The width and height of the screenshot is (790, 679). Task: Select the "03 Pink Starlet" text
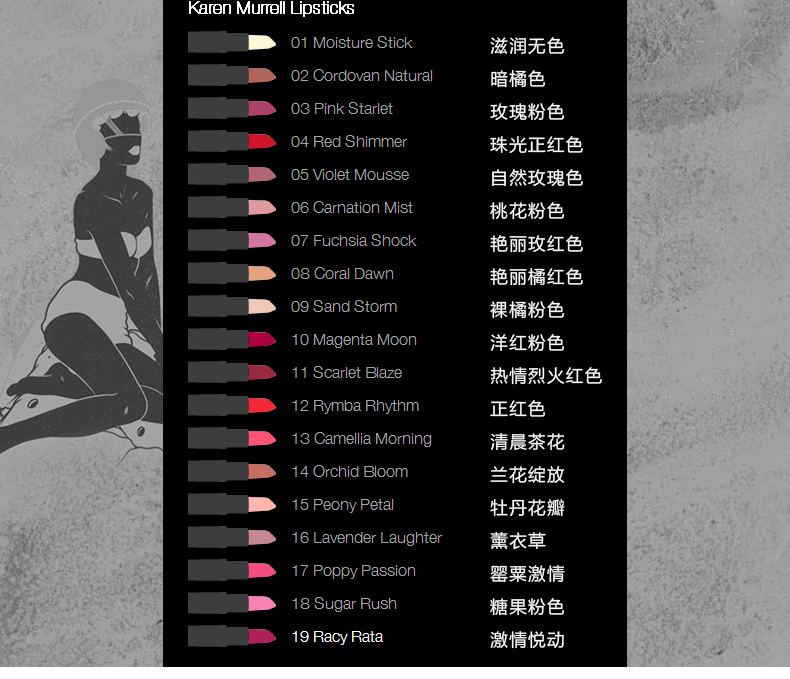coord(341,109)
